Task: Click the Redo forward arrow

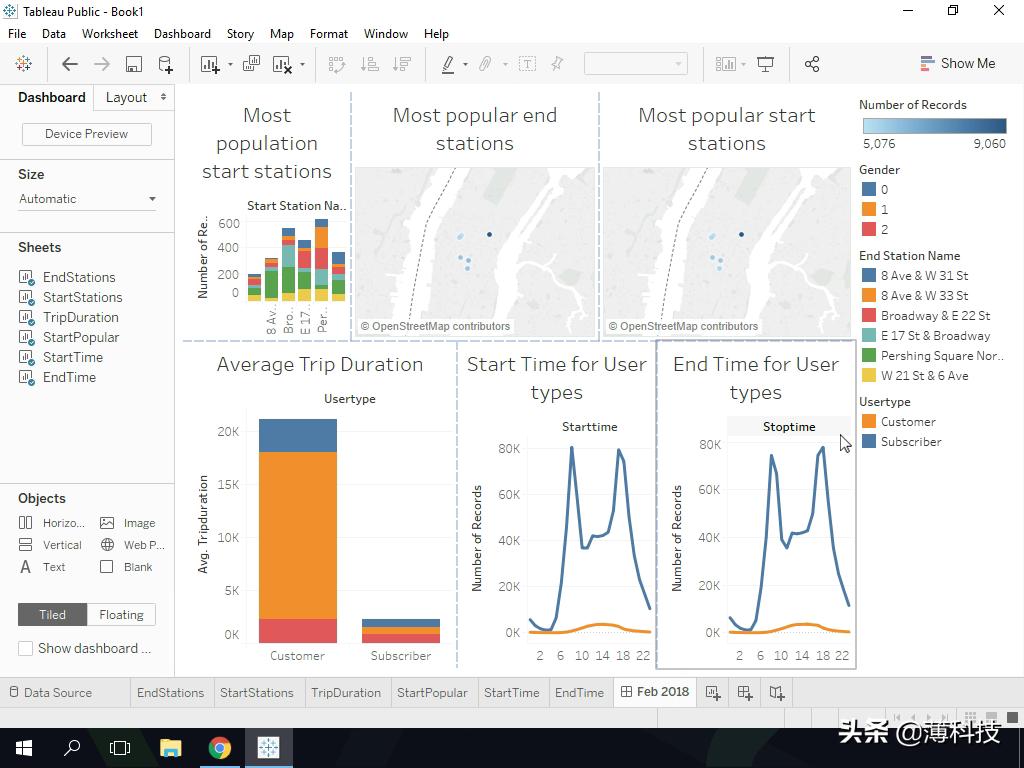Action: (102, 64)
